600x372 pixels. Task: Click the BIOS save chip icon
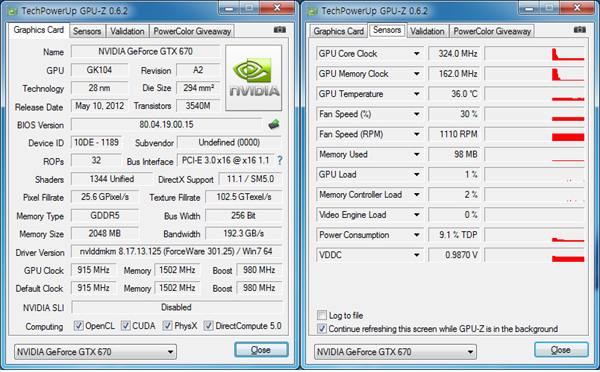pos(274,124)
